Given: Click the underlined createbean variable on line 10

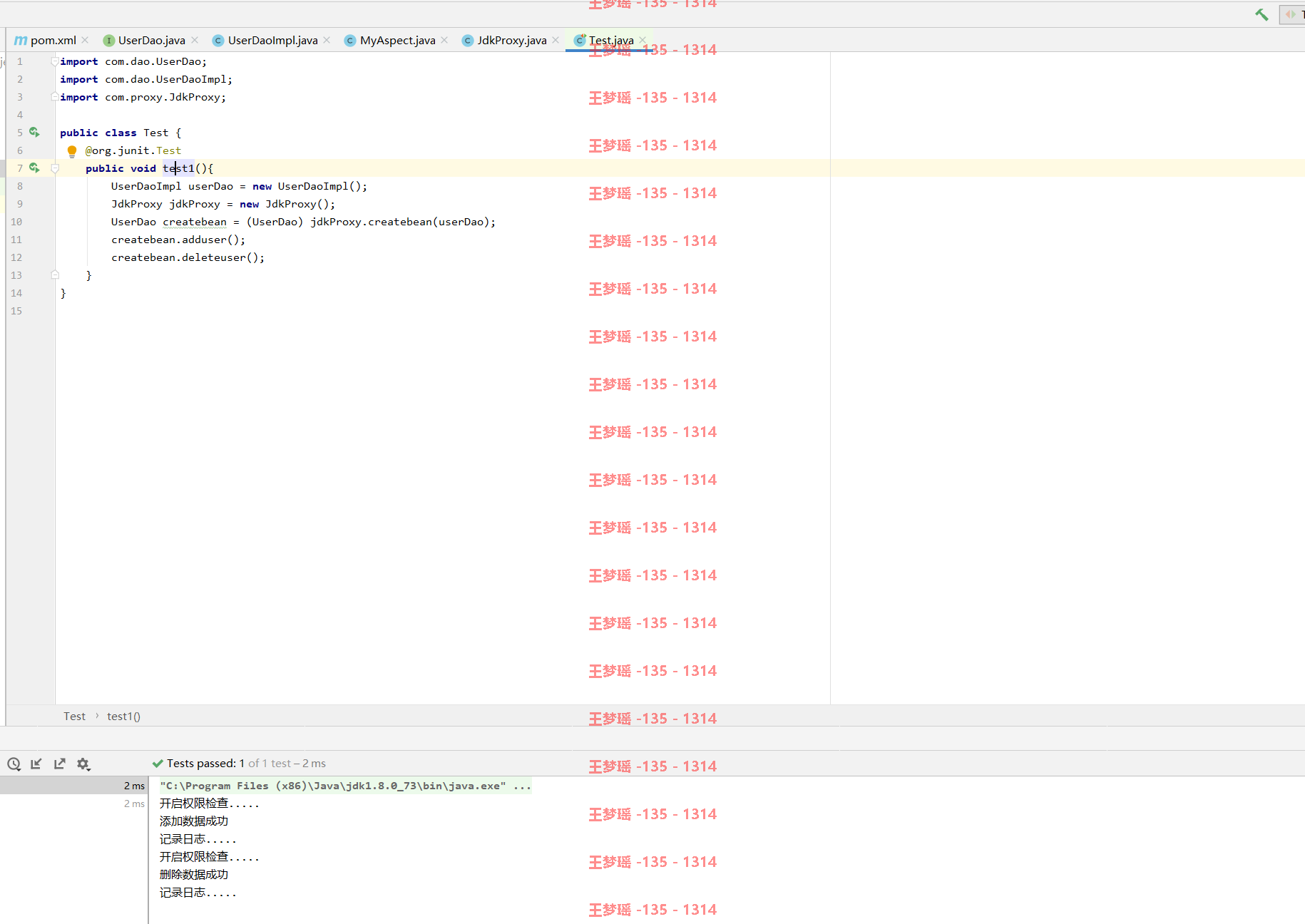Looking at the screenshot, I should click(x=195, y=222).
